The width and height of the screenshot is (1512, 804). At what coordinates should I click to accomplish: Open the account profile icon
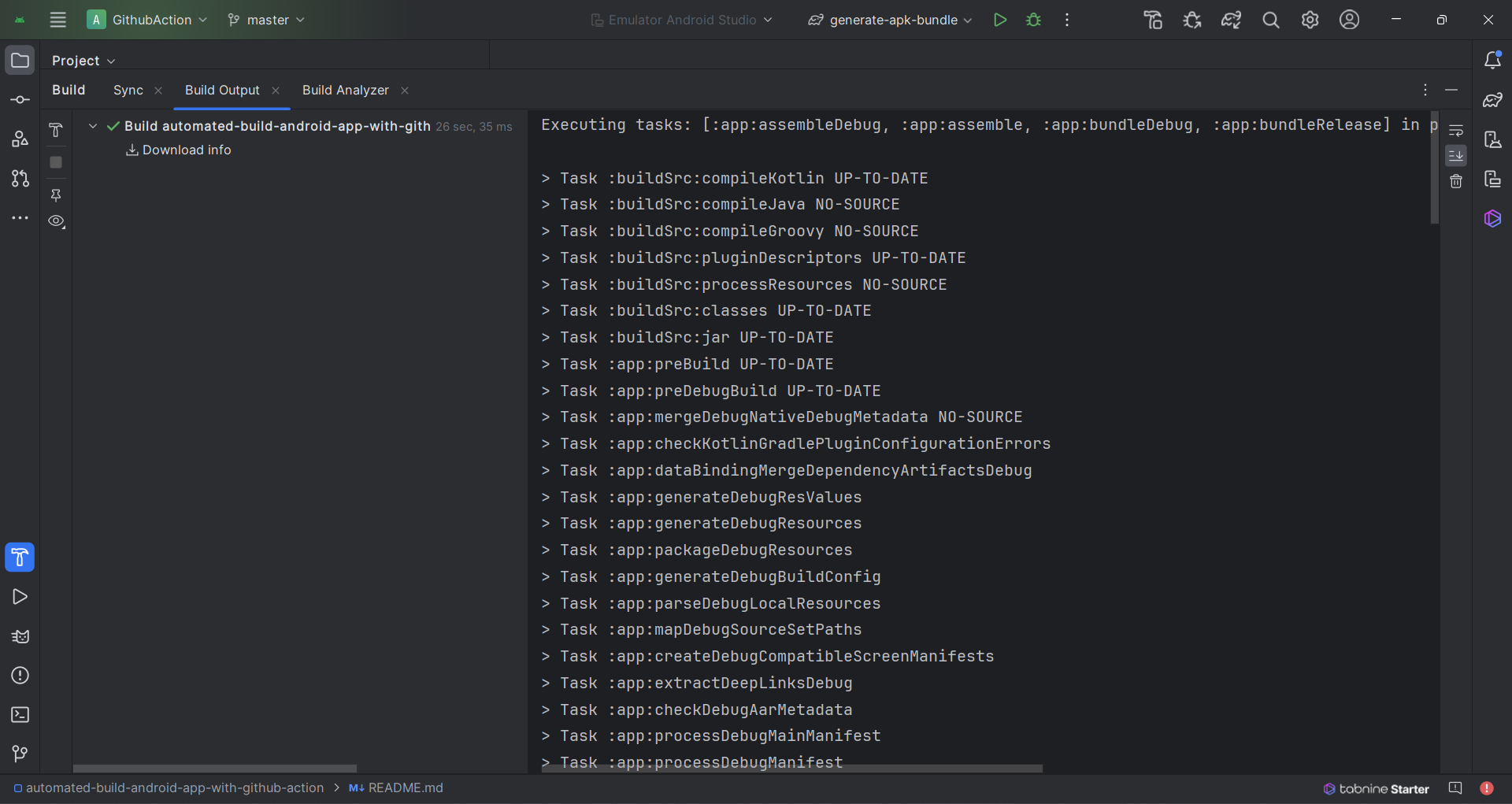[1349, 20]
